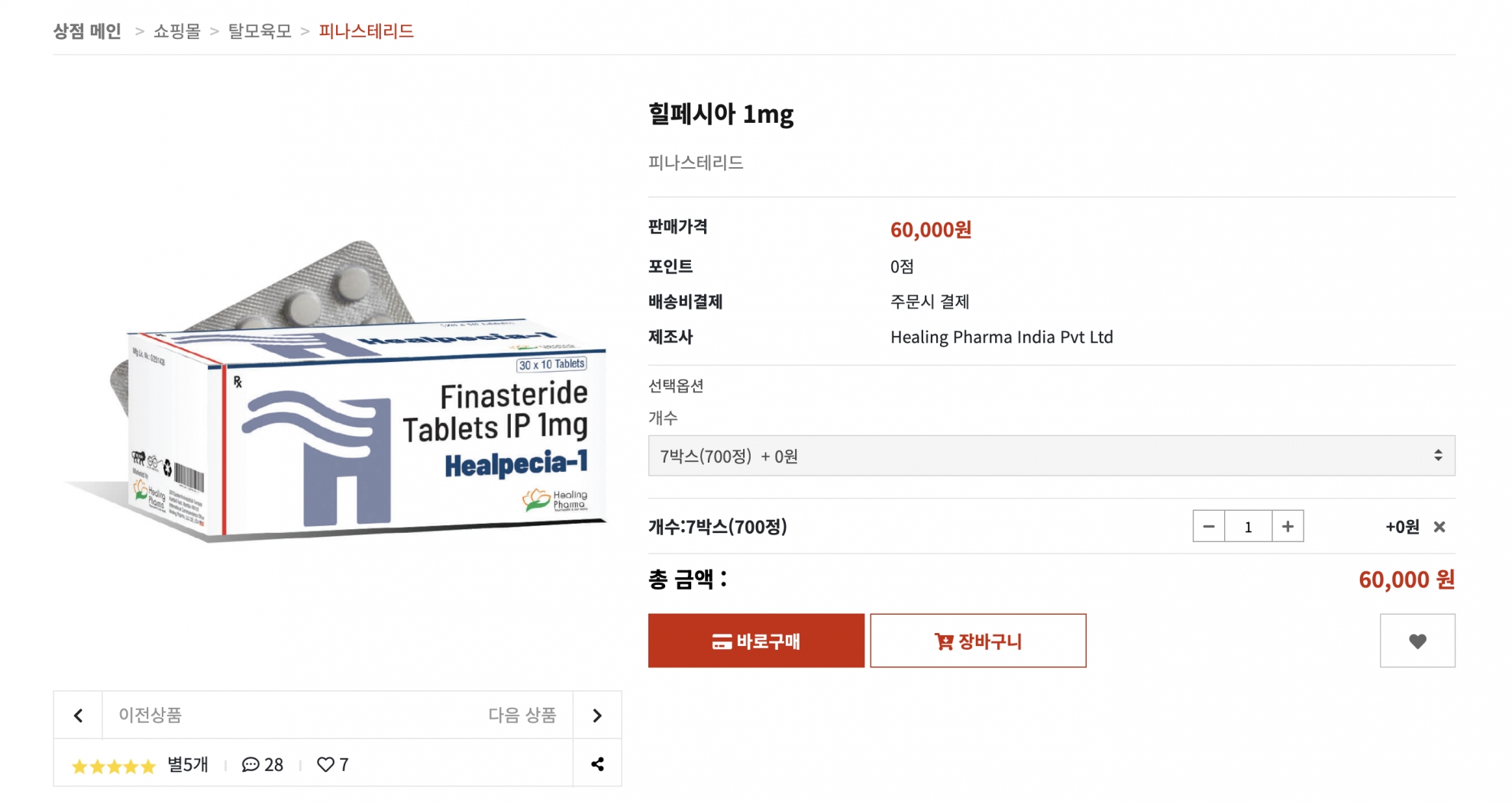Remove selected option with X icon
Image resolution: width=1512 pixels, height=804 pixels.
pyautogui.click(x=1439, y=527)
